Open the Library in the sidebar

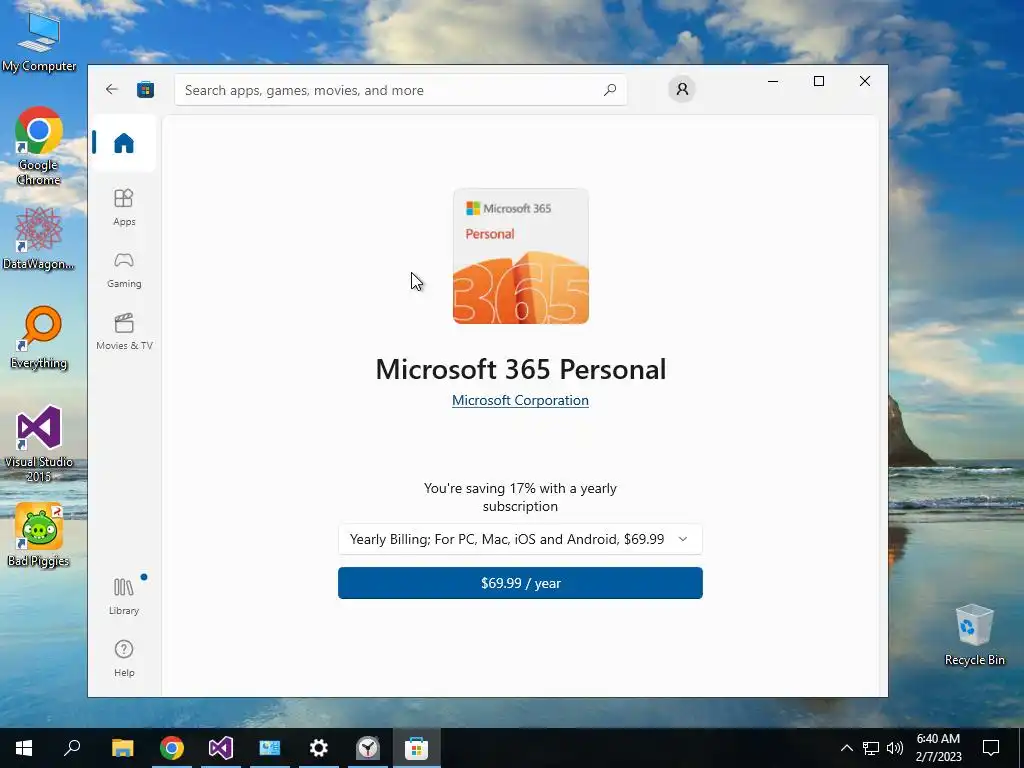[x=123, y=596]
